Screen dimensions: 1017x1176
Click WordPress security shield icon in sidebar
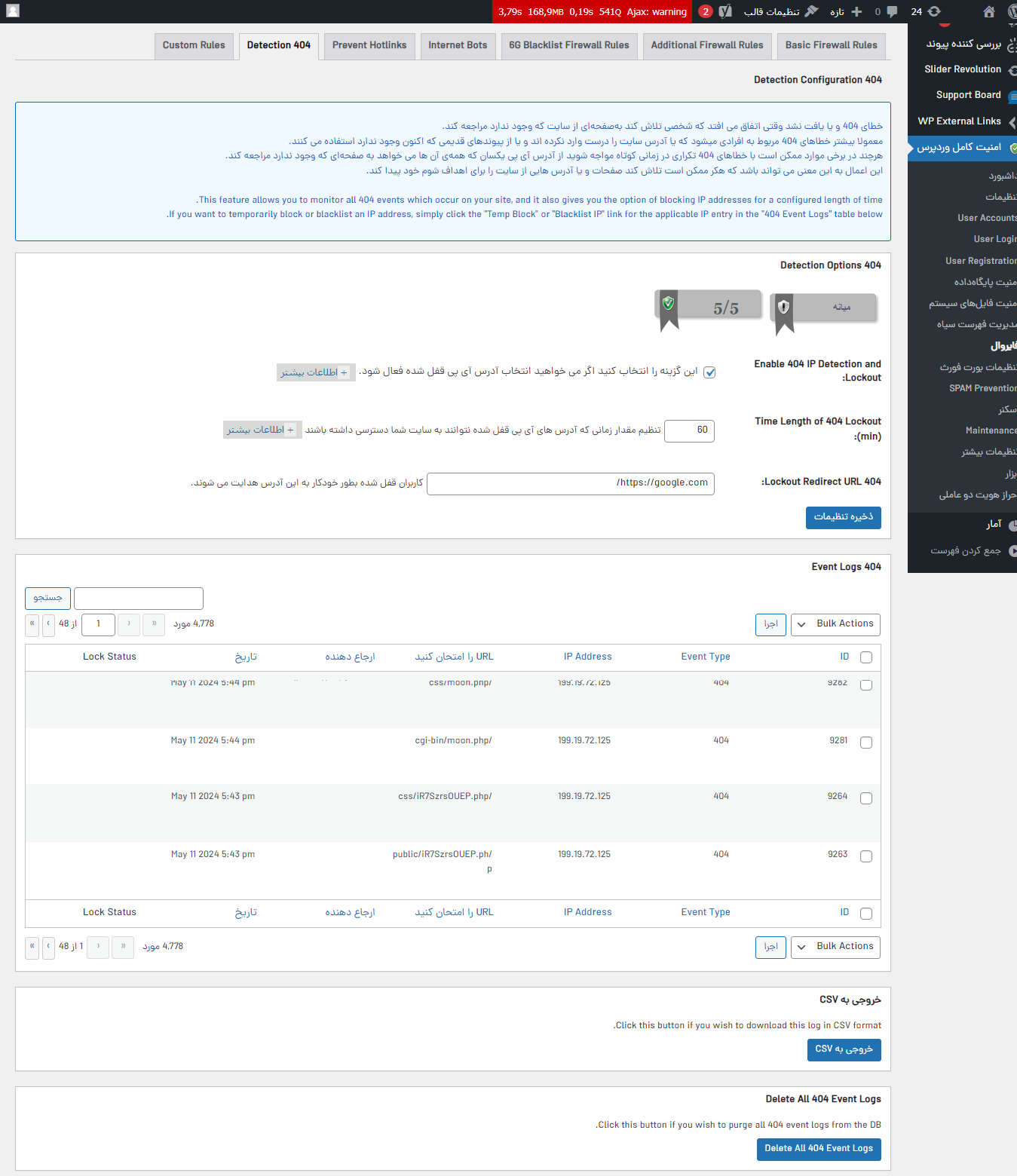tap(1012, 149)
